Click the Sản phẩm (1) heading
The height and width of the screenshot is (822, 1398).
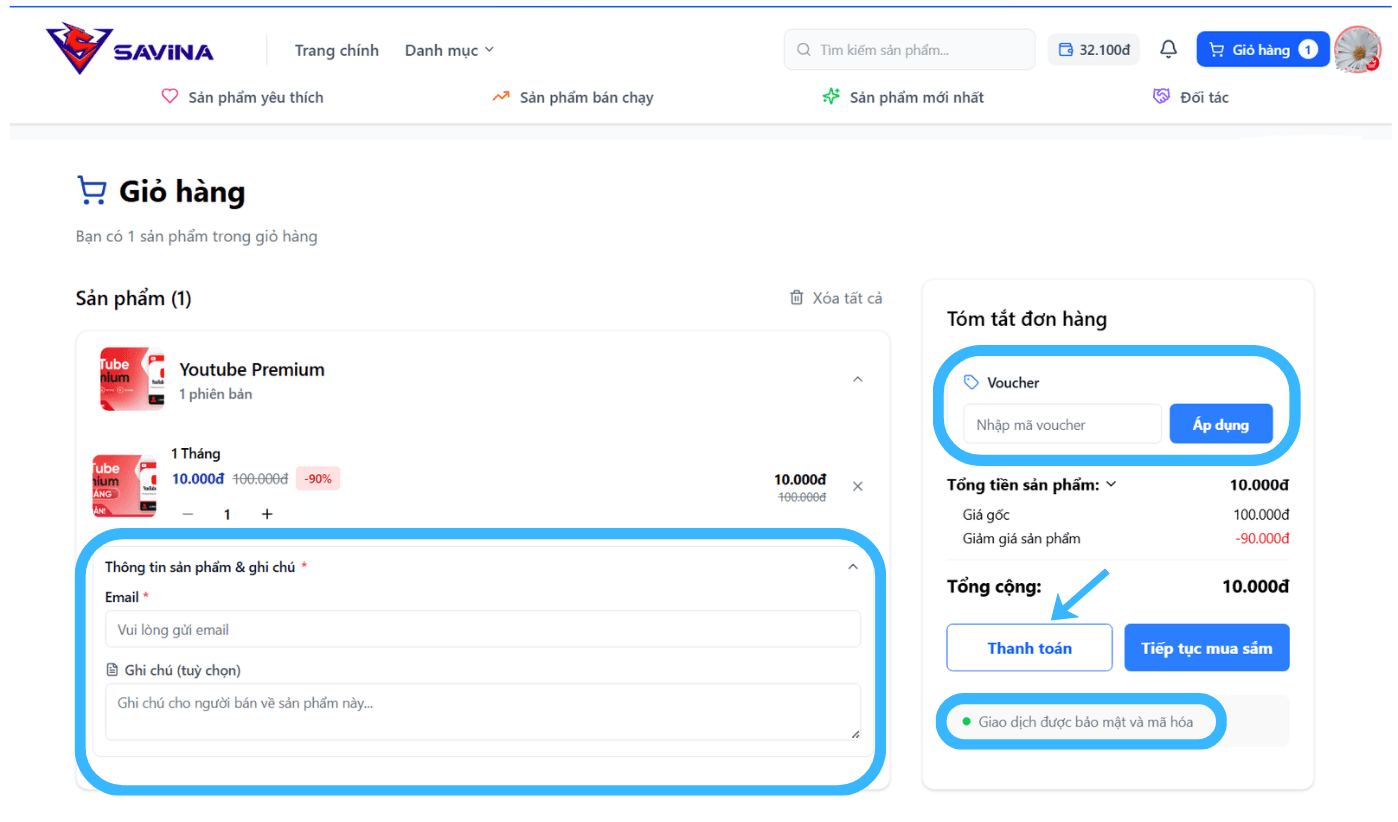click(x=133, y=298)
